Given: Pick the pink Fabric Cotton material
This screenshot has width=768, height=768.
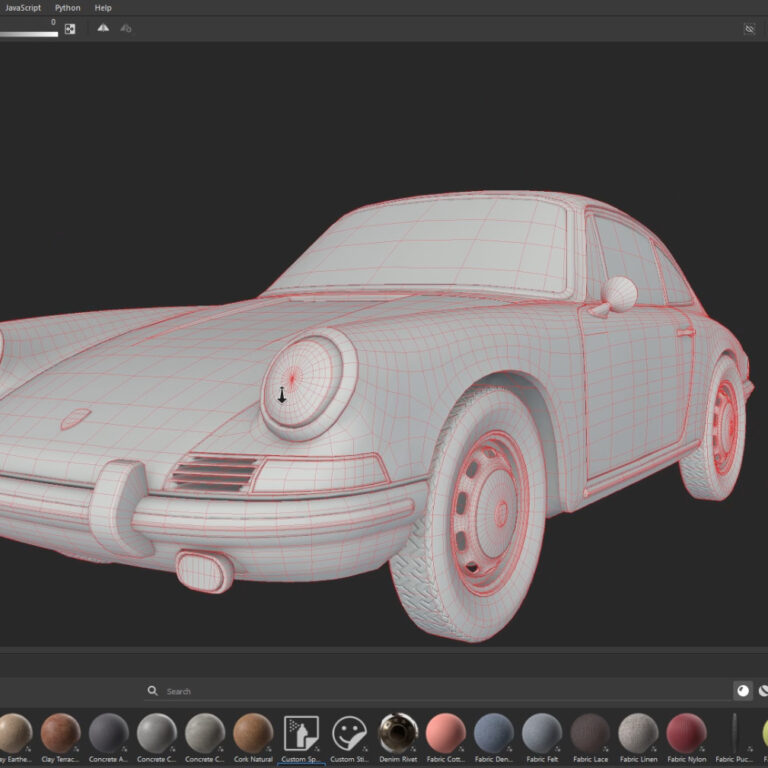Looking at the screenshot, I should point(446,733).
